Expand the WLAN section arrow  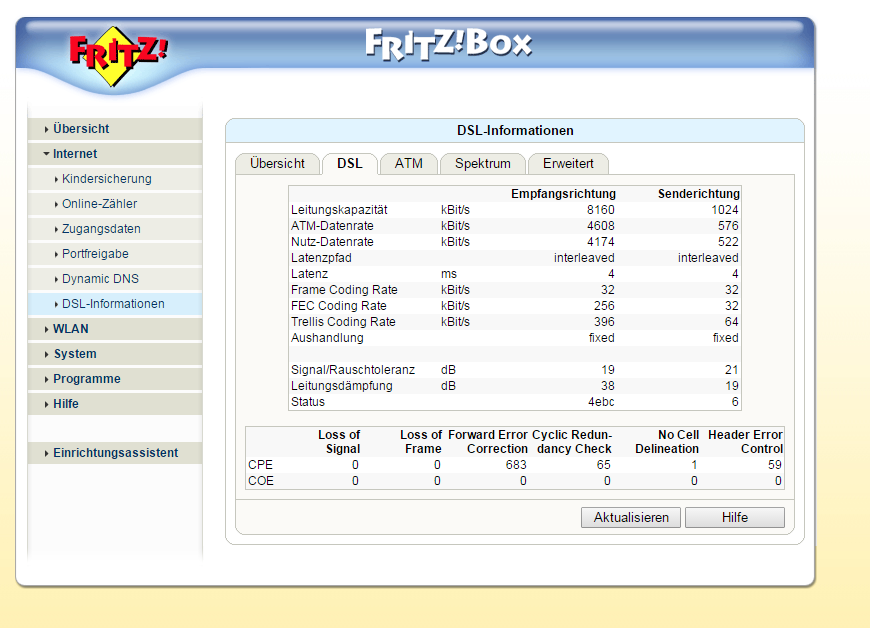click(46, 330)
